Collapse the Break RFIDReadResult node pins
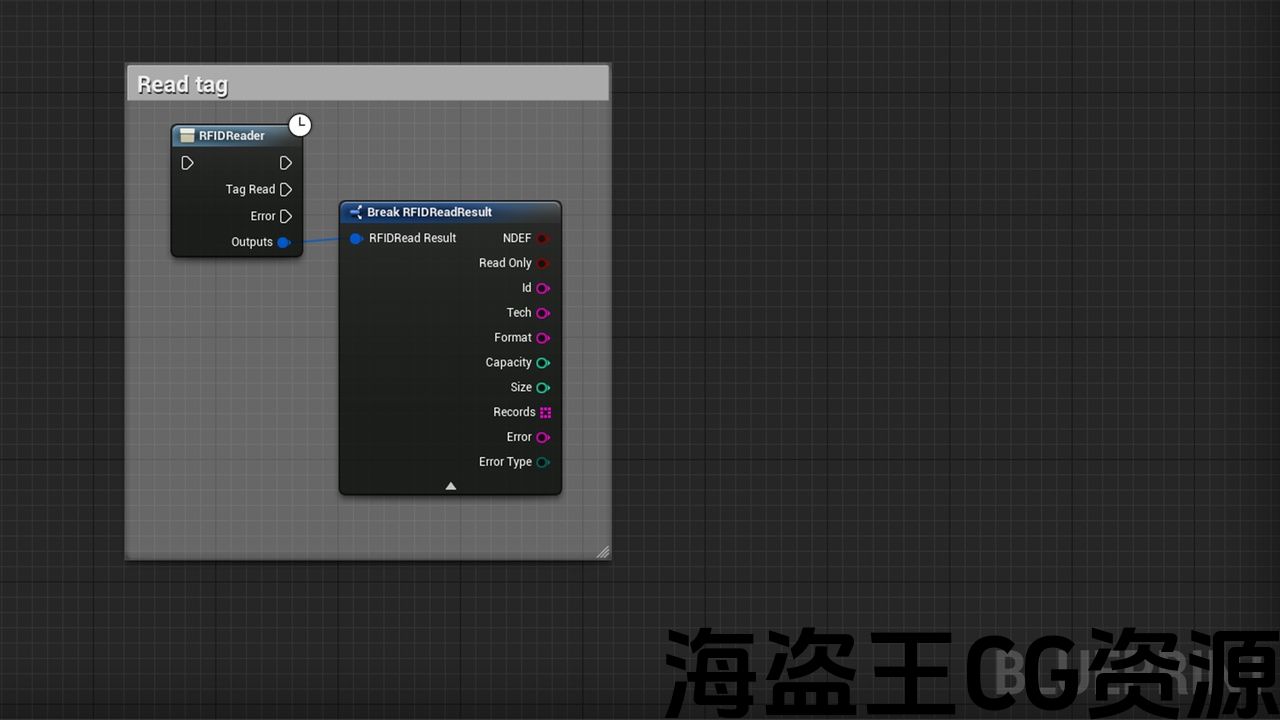 [450, 486]
